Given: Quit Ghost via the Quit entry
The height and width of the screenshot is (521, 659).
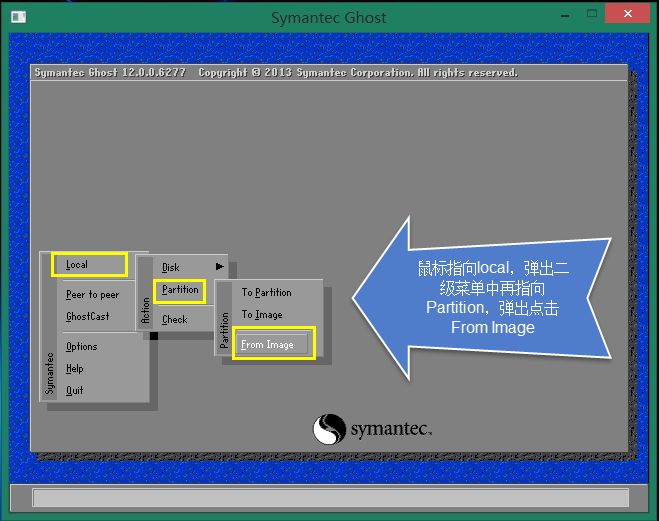Looking at the screenshot, I should [x=74, y=390].
